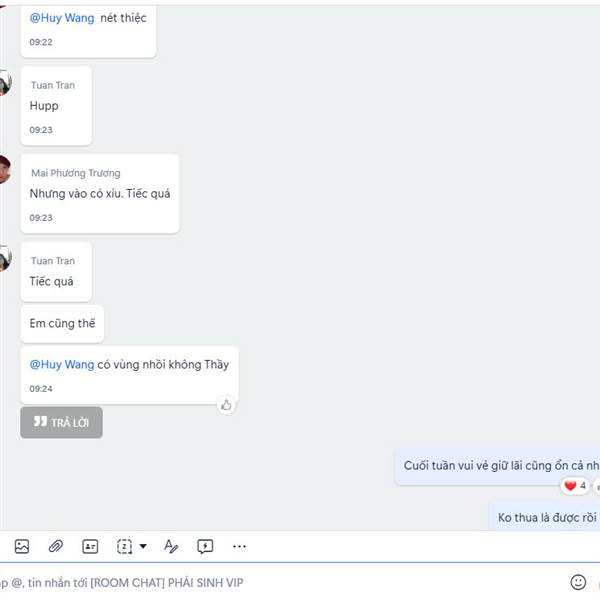The image size is (600, 600).
Task: Like the message with thumbs-up icon
Action: (226, 404)
